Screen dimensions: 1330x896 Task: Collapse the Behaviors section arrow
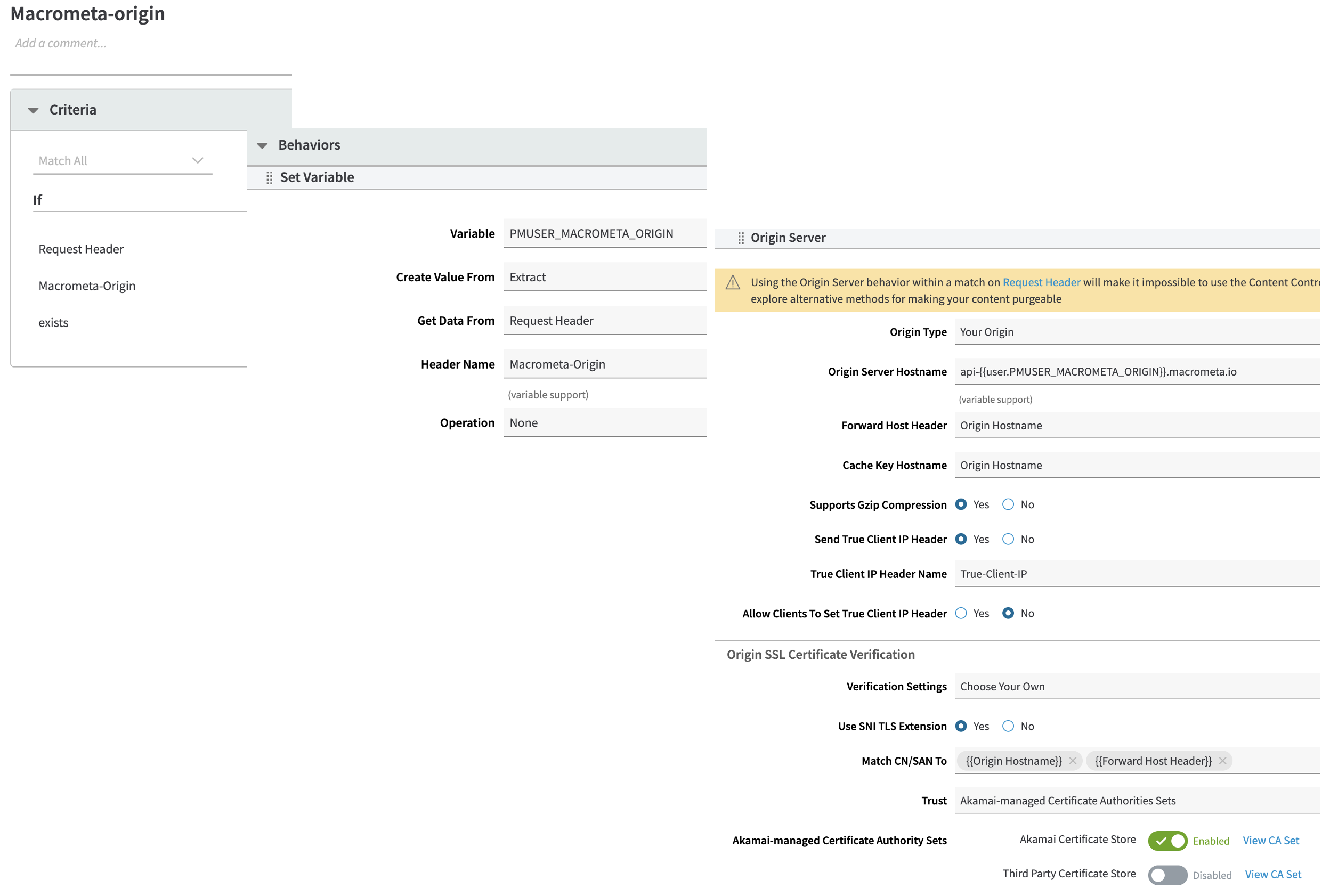[262, 146]
